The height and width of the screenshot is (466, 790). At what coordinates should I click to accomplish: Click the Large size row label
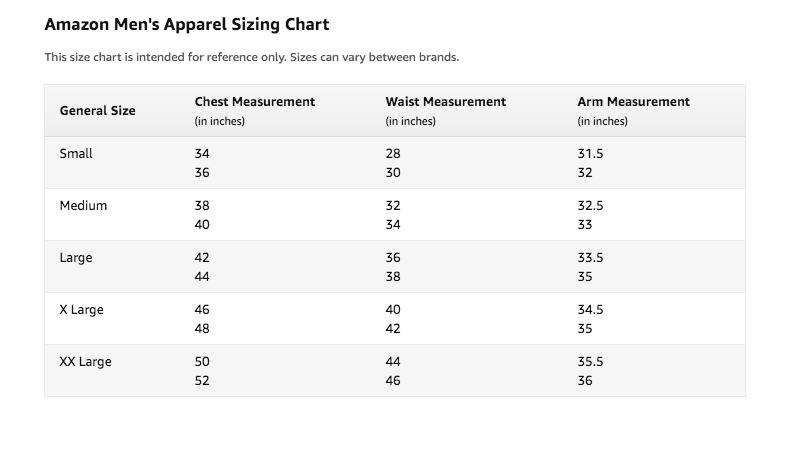click(x=76, y=258)
